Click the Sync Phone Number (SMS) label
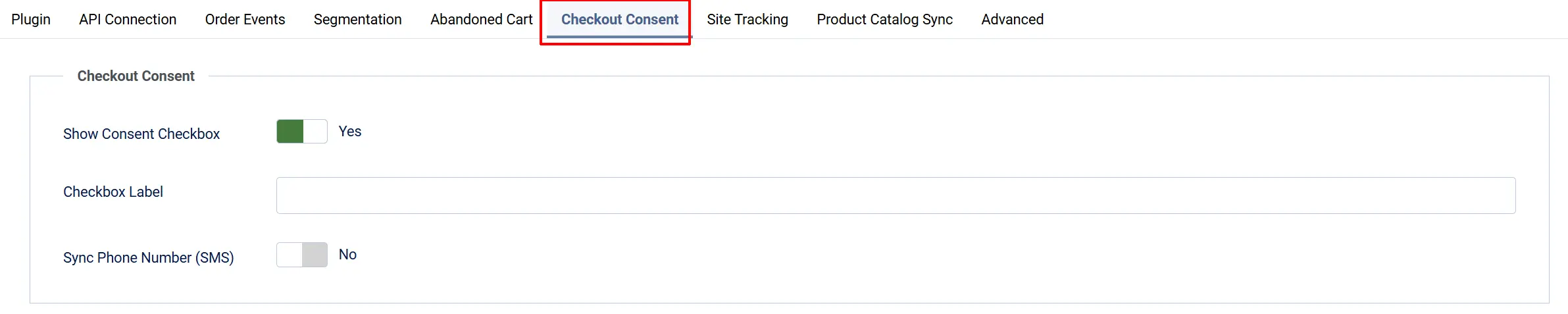The height and width of the screenshot is (314, 1568). [x=149, y=257]
